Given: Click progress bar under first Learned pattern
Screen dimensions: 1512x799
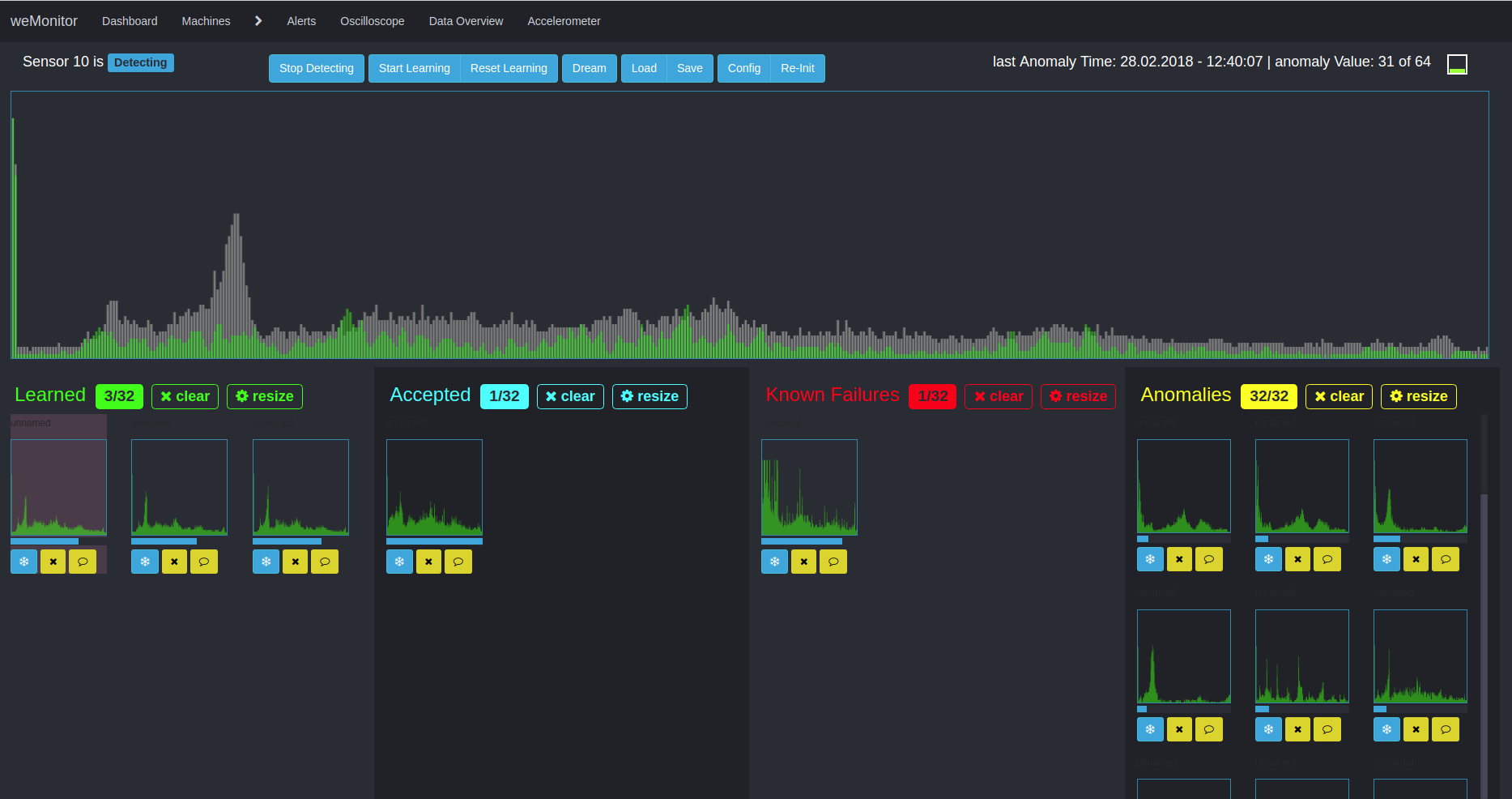Looking at the screenshot, I should click(x=58, y=541).
